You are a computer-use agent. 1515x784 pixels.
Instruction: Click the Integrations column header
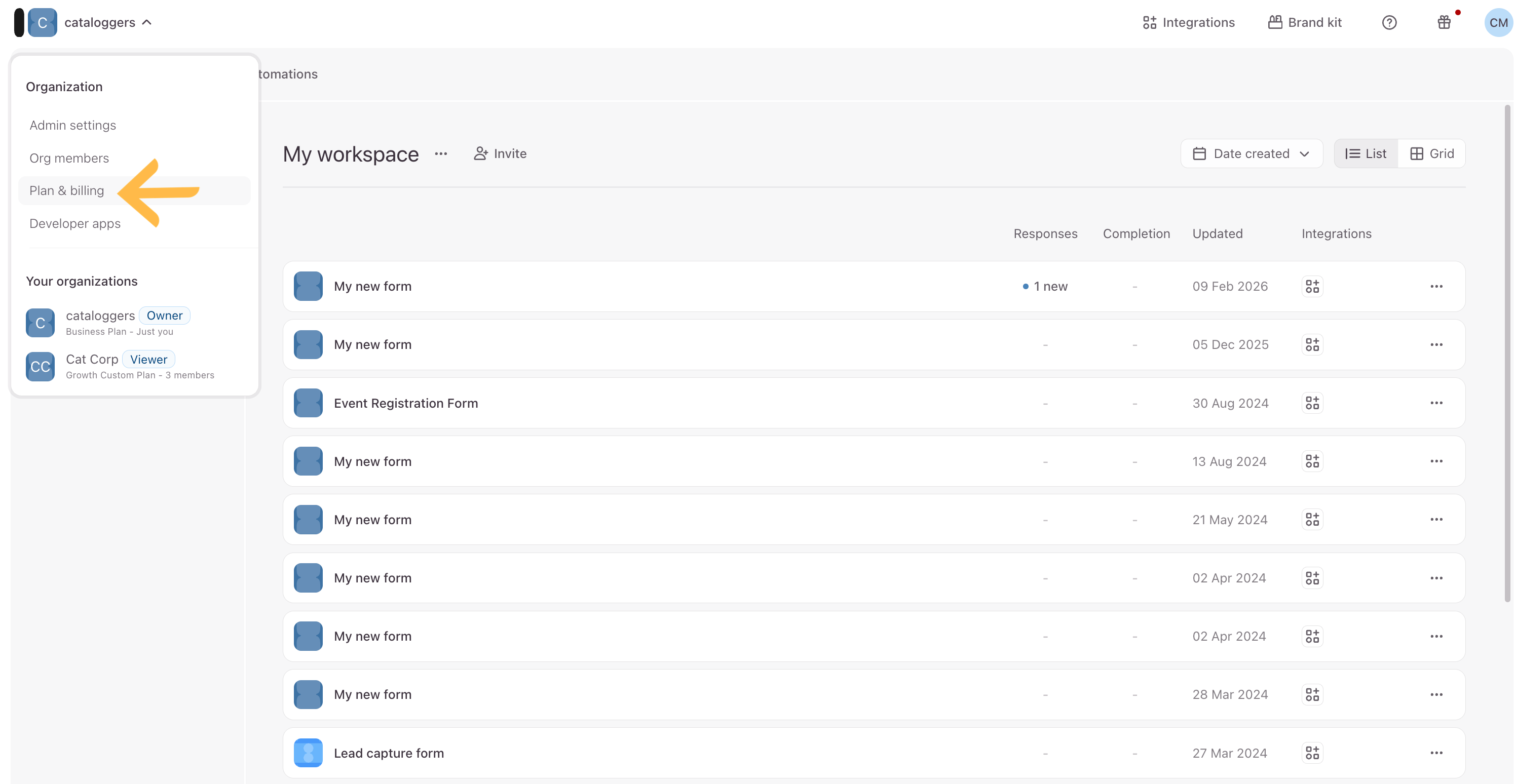pyautogui.click(x=1336, y=234)
